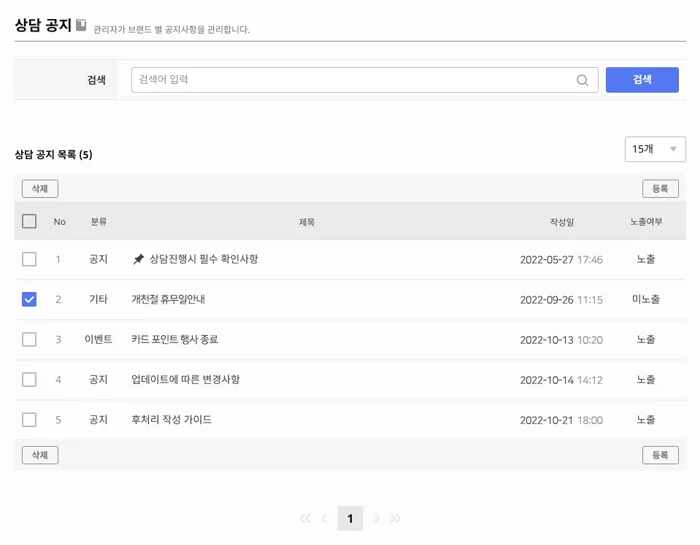This screenshot has width=700, height=545.
Task: Check the 업데이트에 따른 변경사항 row checkbox
Action: (29, 380)
